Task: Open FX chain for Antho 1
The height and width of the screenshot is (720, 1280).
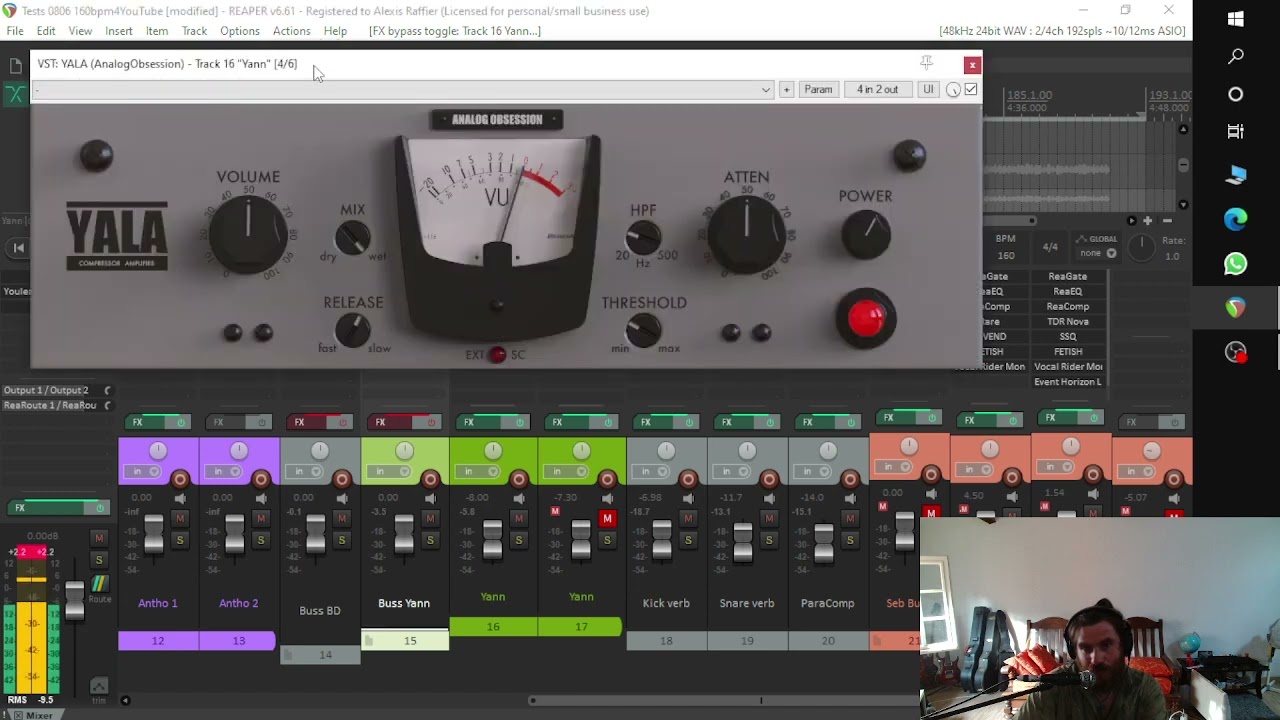Action: click(x=138, y=422)
